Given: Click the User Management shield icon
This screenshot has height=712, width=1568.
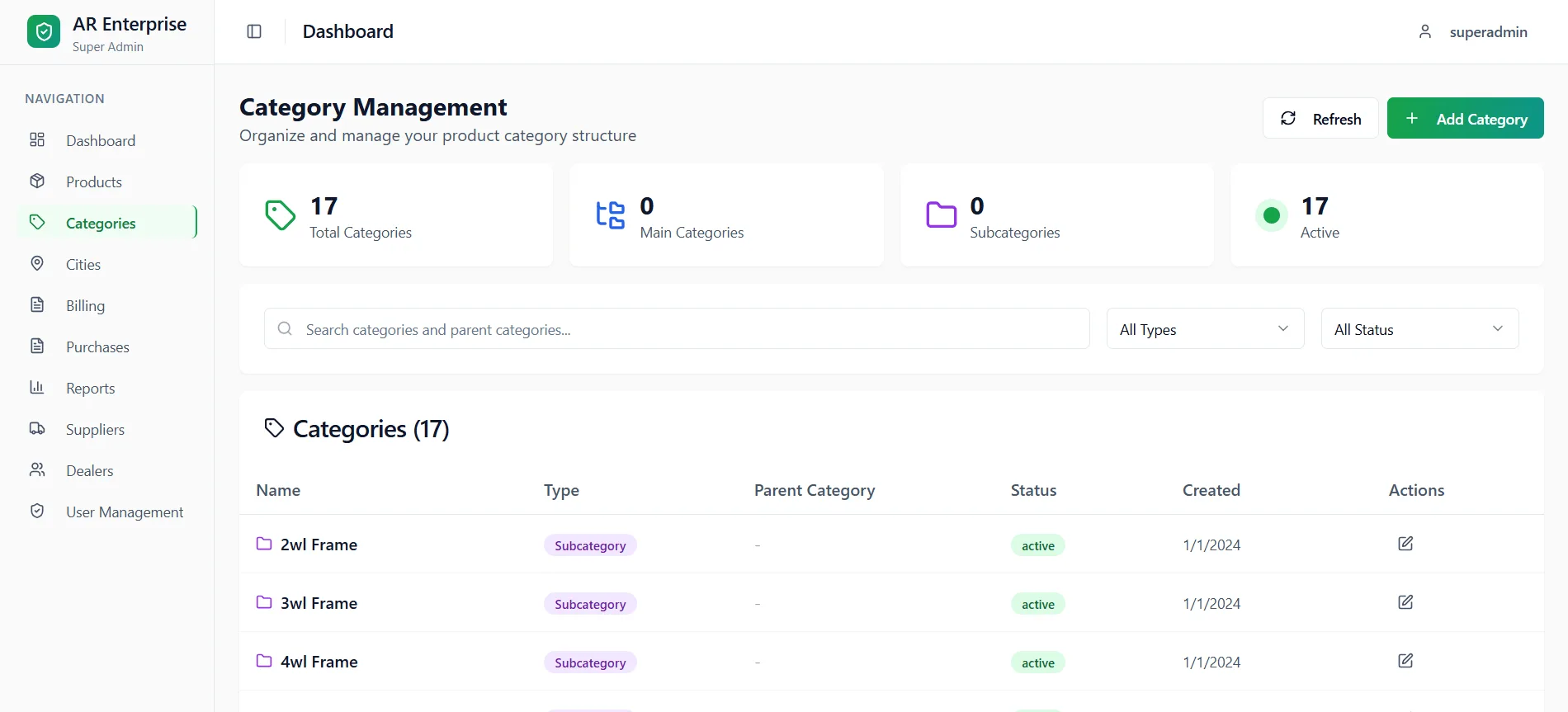Looking at the screenshot, I should click(37, 511).
